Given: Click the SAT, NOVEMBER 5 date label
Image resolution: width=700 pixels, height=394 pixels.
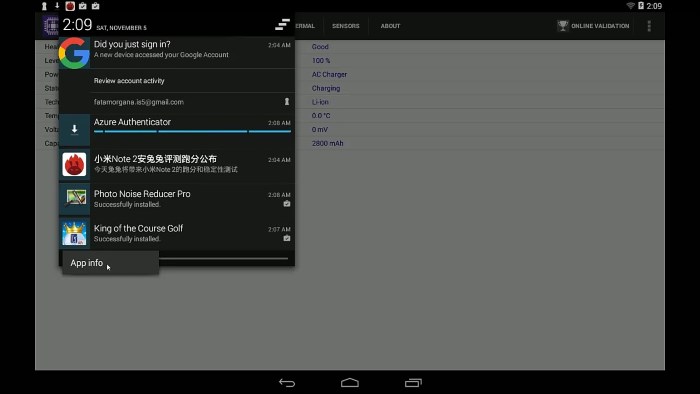Looking at the screenshot, I should 121,28.
